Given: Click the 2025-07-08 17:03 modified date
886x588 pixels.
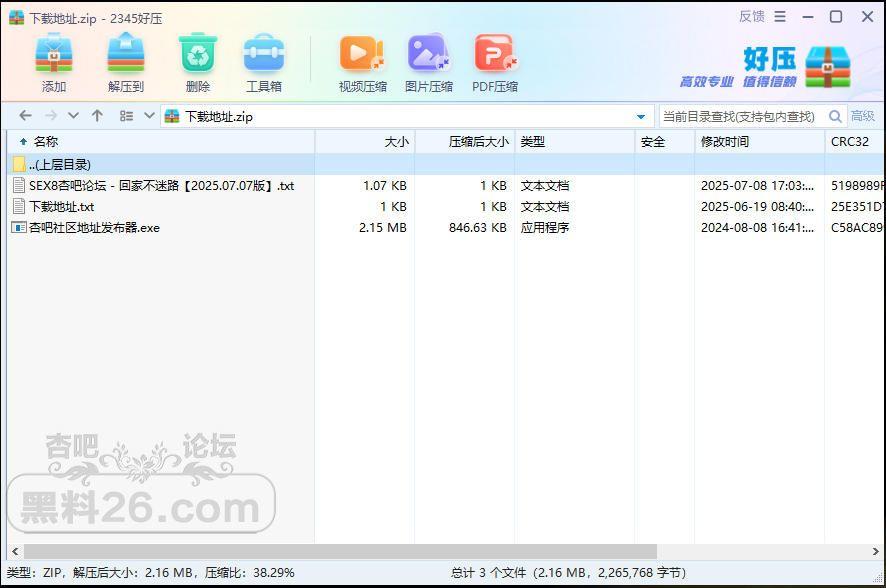Looking at the screenshot, I should tap(757, 185).
